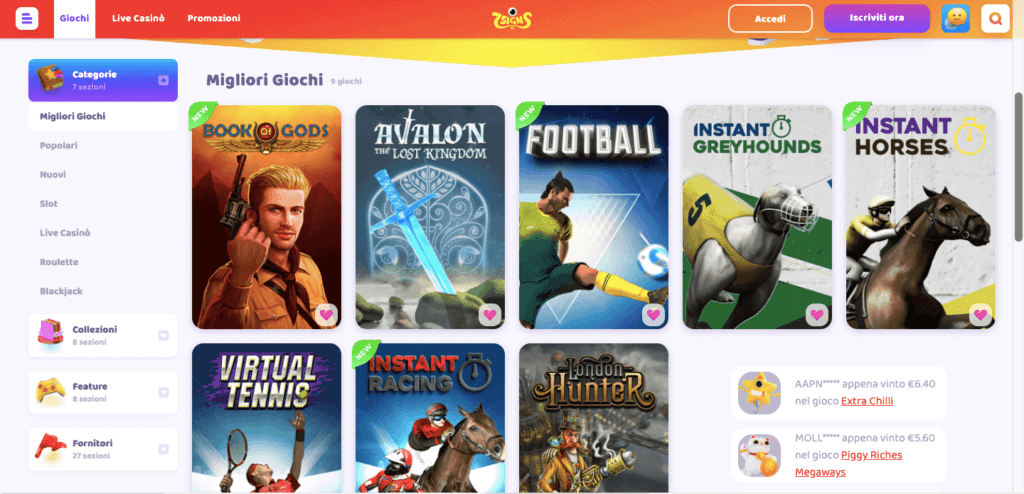Image resolution: width=1024 pixels, height=494 pixels.
Task: Open the Extra Chilli game link
Action: pos(867,401)
